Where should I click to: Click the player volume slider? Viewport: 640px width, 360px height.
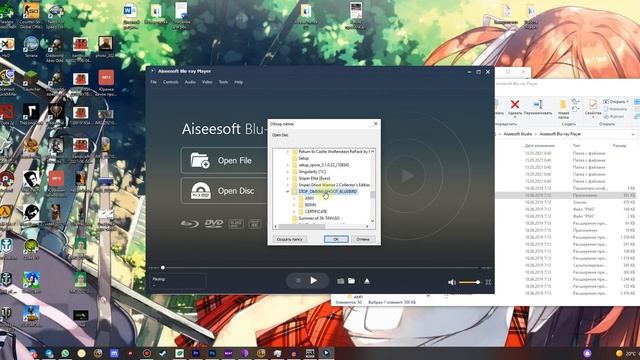tap(469, 282)
